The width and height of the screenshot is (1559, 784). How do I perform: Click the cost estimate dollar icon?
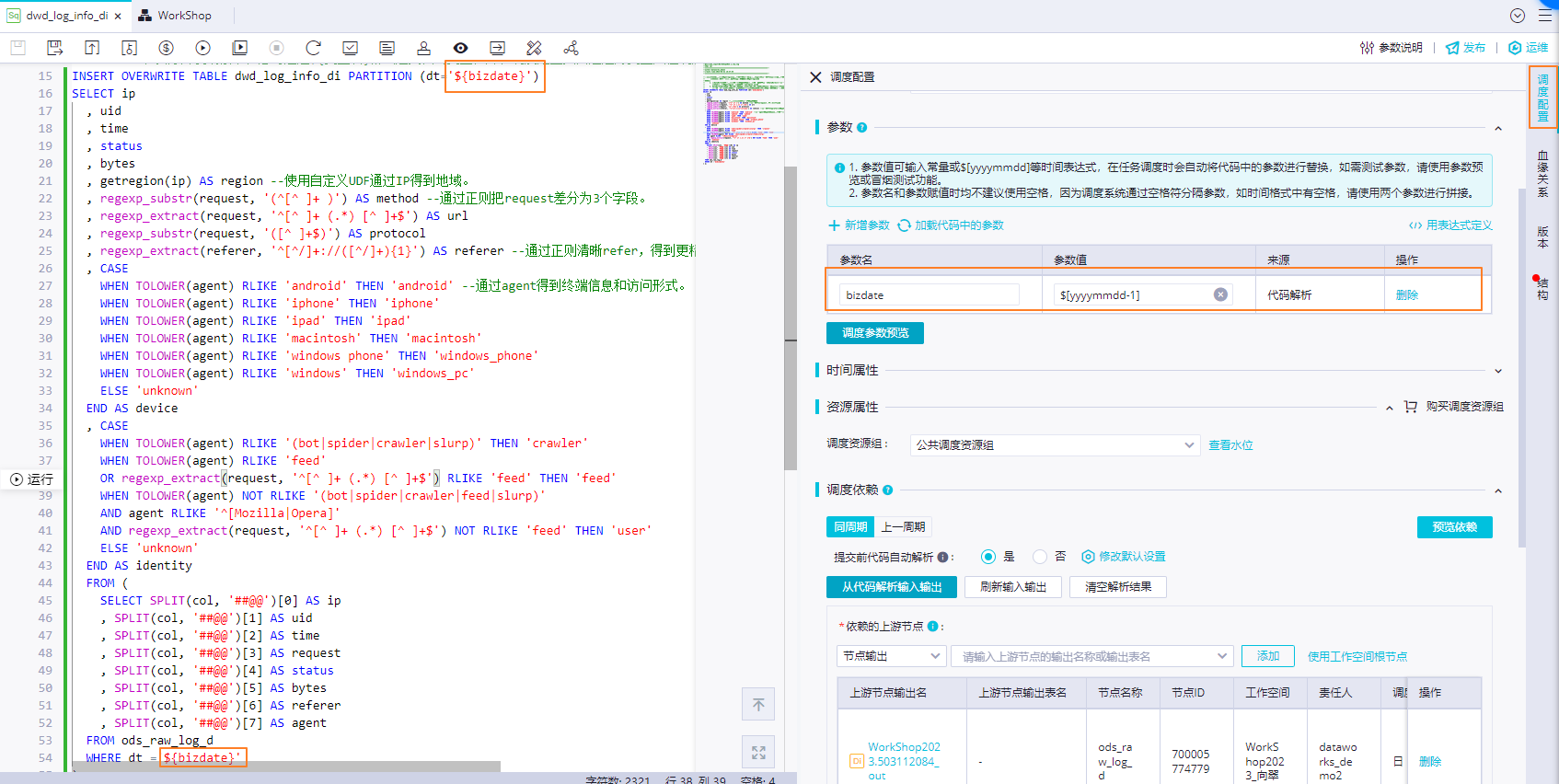[166, 48]
